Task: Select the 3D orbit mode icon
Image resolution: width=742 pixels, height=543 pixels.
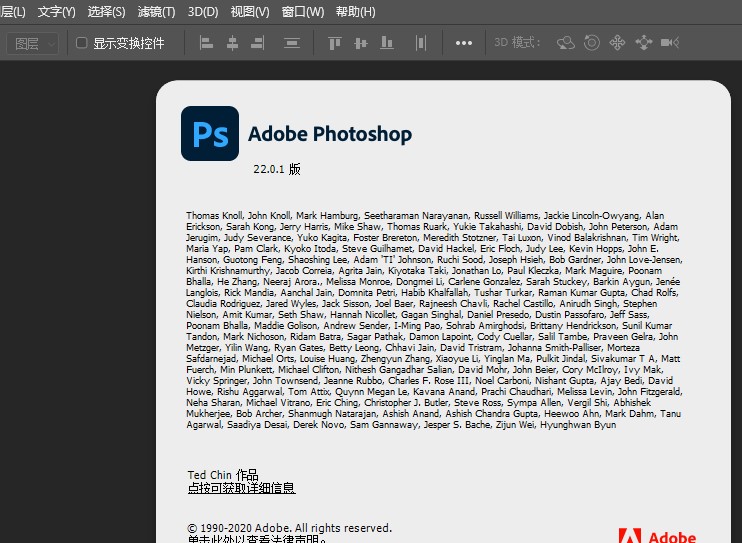Action: pyautogui.click(x=566, y=43)
